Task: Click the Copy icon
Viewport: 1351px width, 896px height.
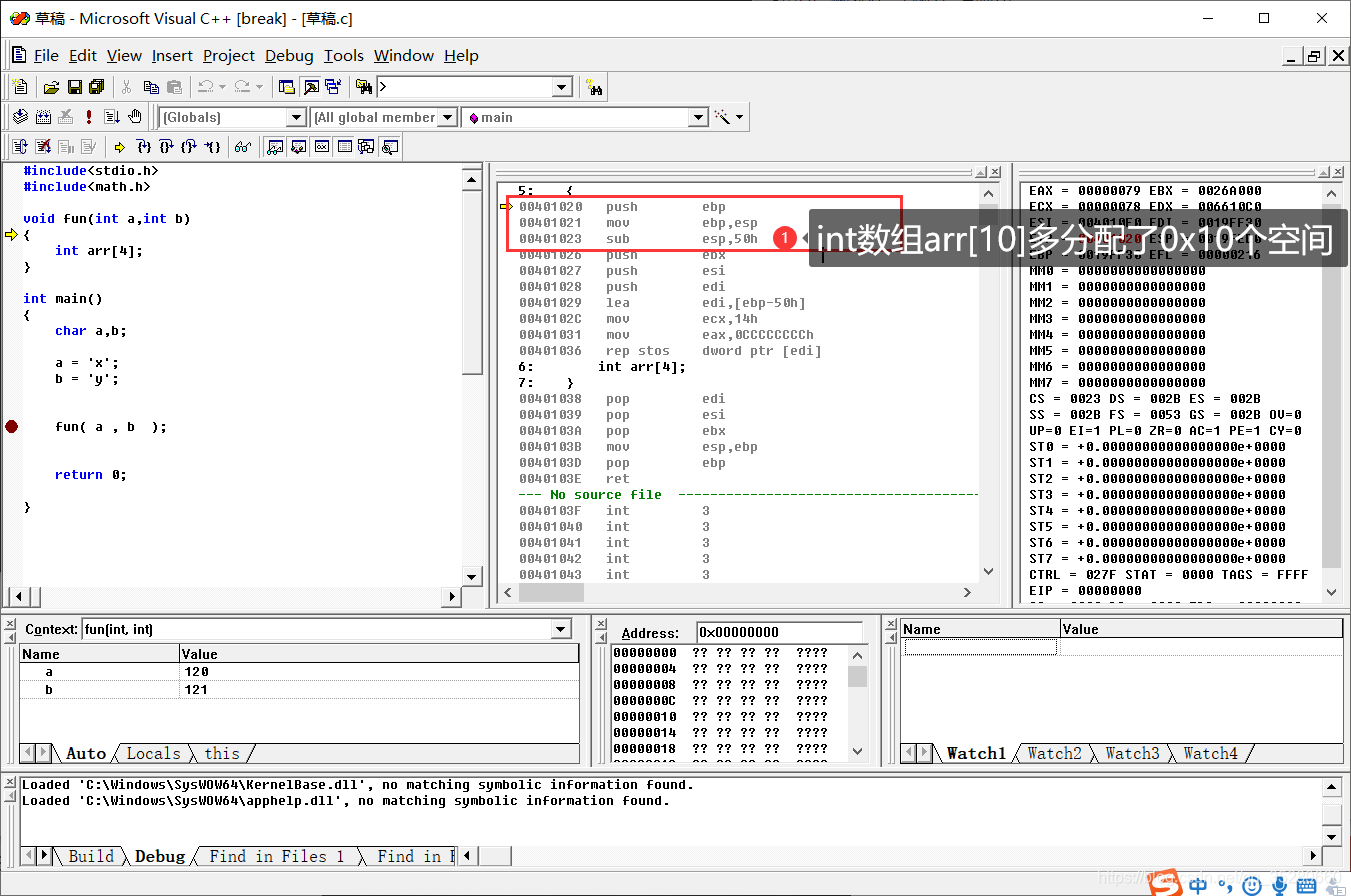Action: pyautogui.click(x=151, y=87)
